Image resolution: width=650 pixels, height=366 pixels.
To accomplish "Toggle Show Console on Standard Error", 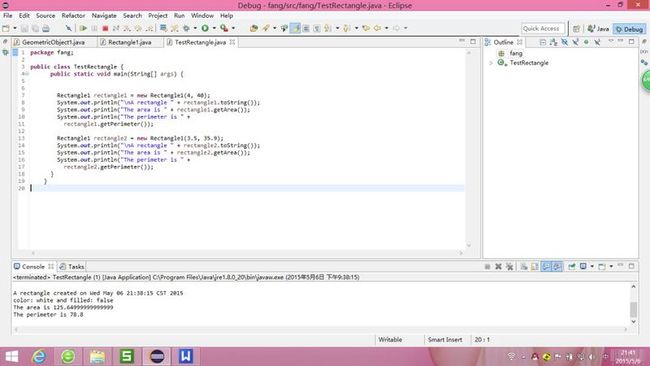I will (x=557, y=266).
